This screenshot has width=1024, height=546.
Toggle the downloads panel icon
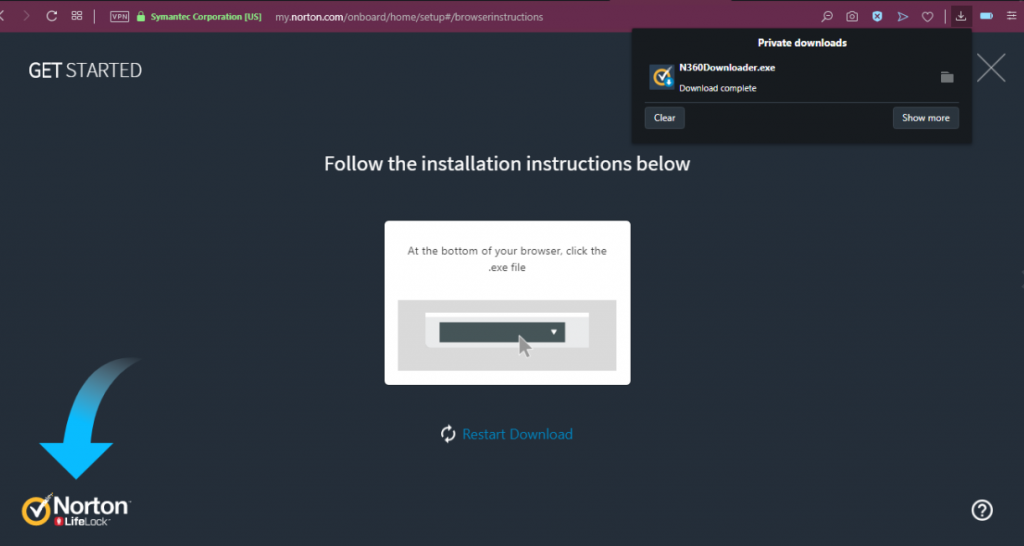tap(961, 16)
